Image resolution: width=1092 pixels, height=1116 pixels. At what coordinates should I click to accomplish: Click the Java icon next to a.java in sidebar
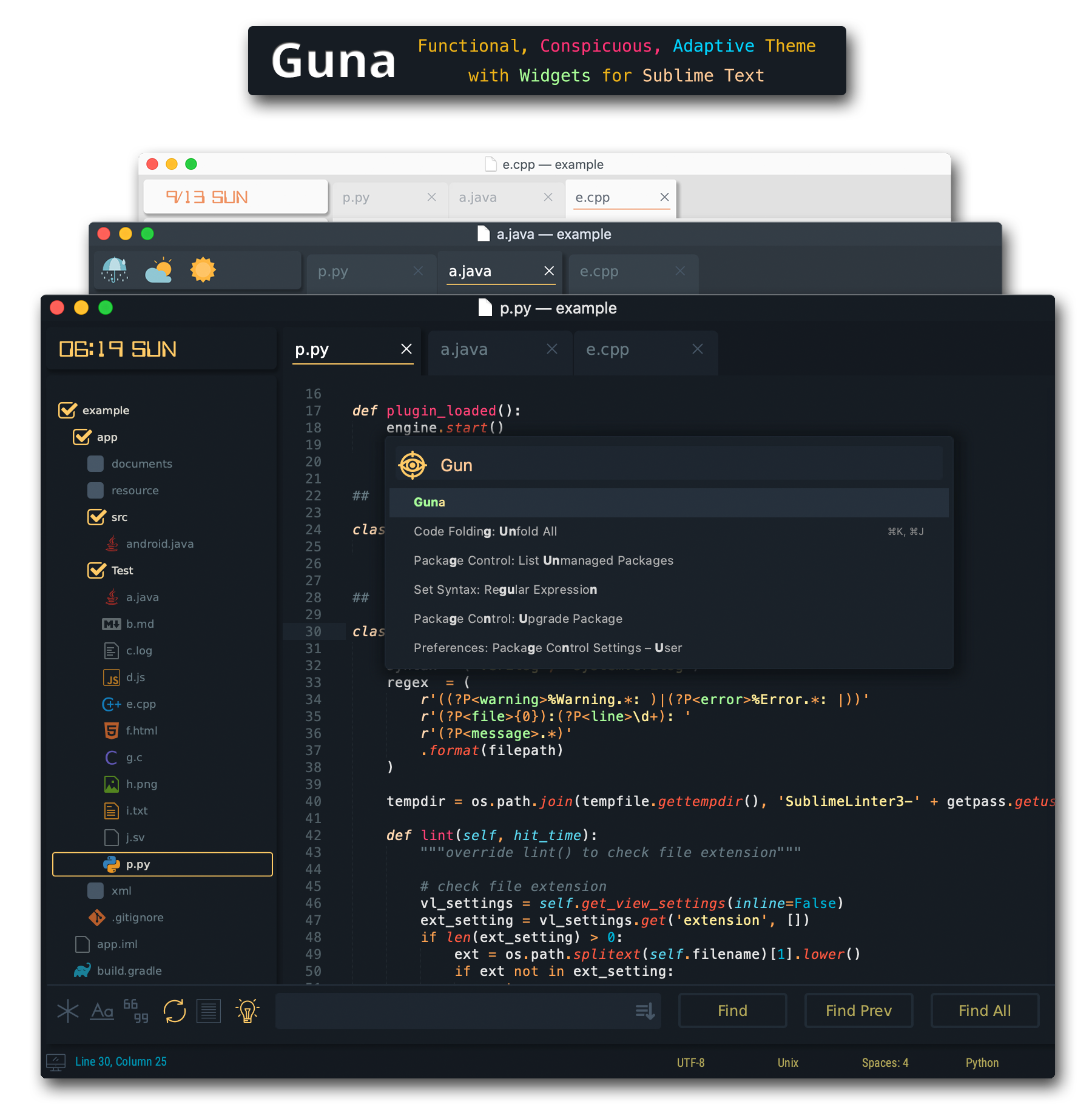point(112,597)
